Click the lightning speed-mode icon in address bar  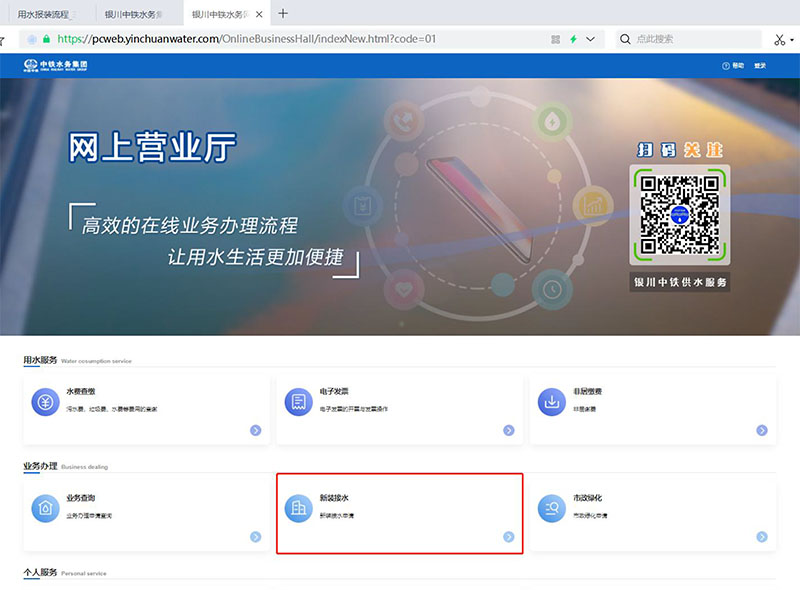[573, 39]
